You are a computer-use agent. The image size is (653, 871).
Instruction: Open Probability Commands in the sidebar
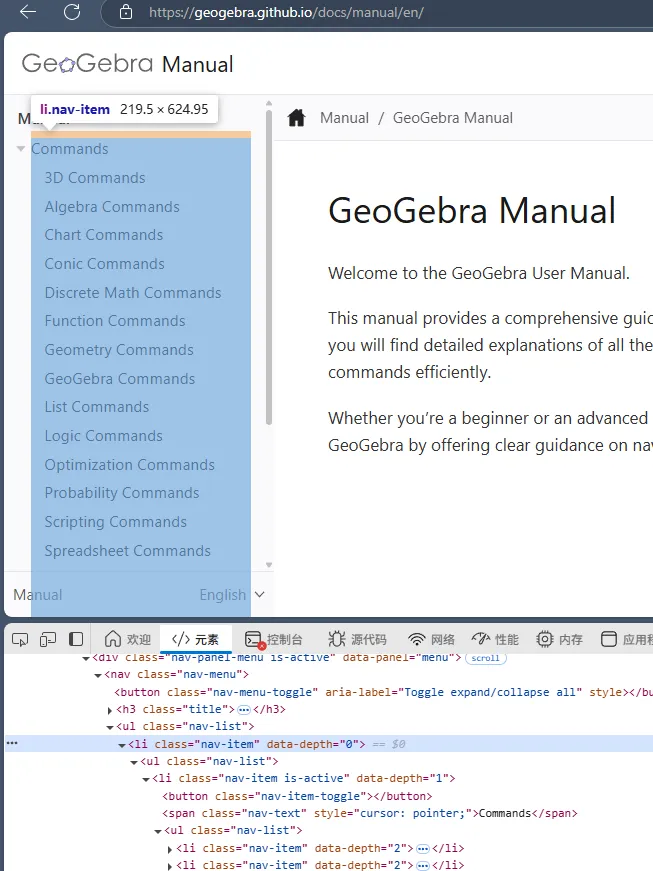122,493
